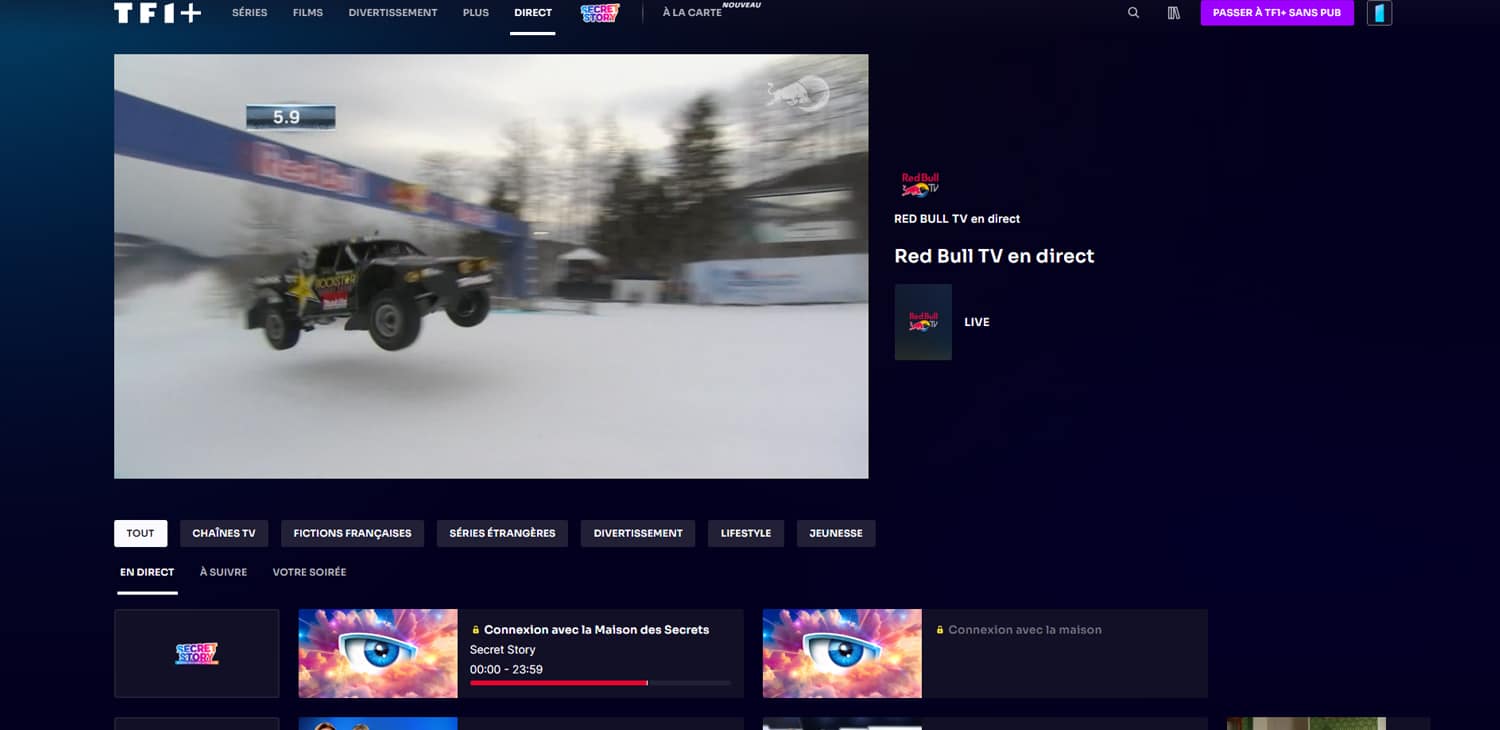This screenshot has height=730, width=1500.
Task: Click the Connexion avec la Maison des Secrets title
Action: click(x=596, y=630)
